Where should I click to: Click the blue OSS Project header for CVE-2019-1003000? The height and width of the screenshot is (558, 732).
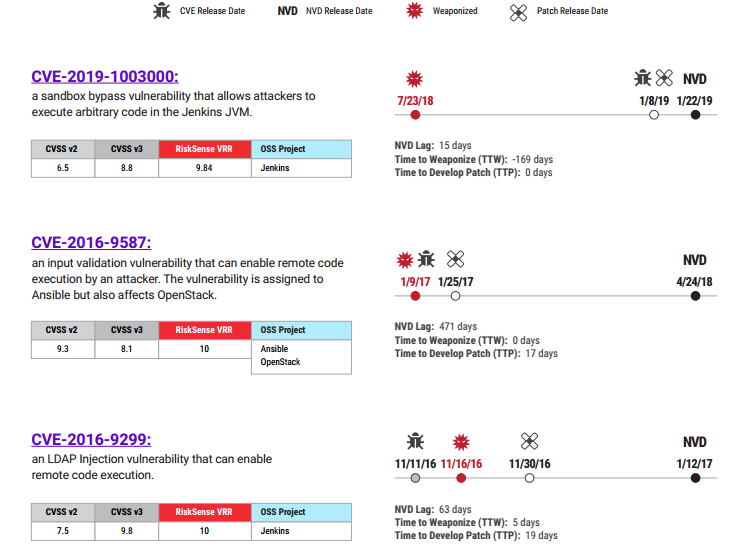pyautogui.click(x=301, y=149)
